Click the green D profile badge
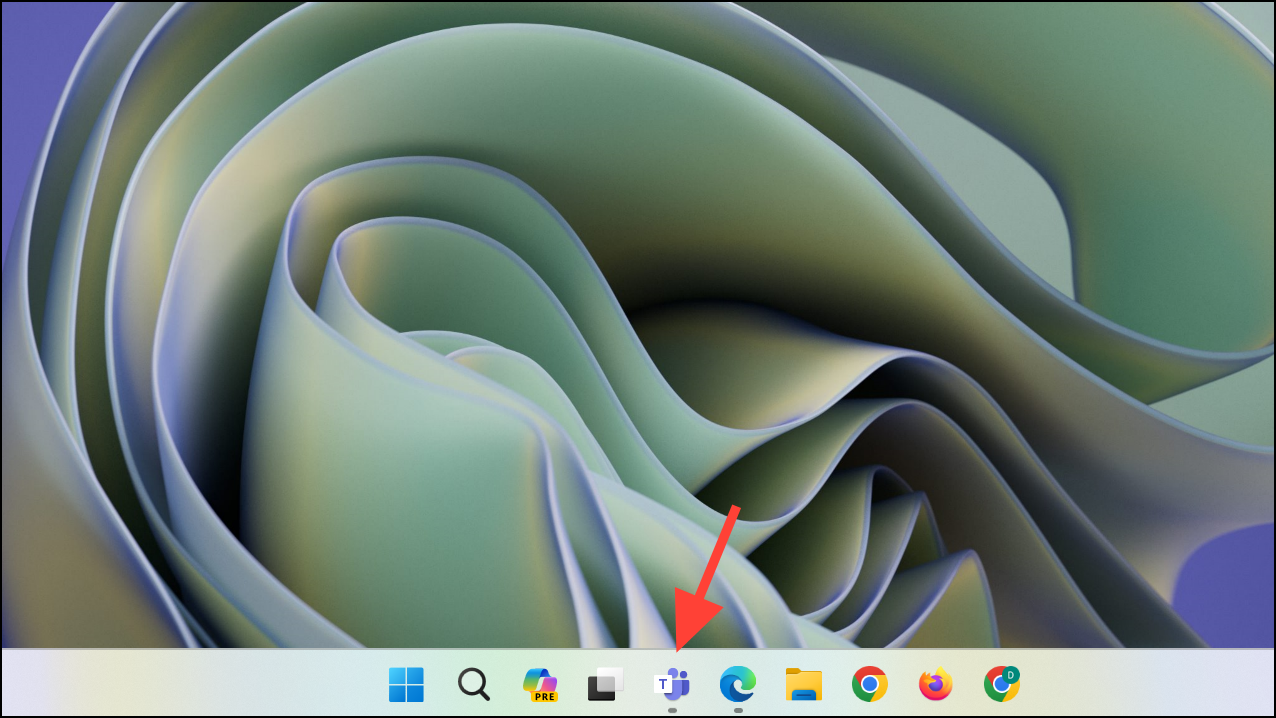 (1011, 674)
